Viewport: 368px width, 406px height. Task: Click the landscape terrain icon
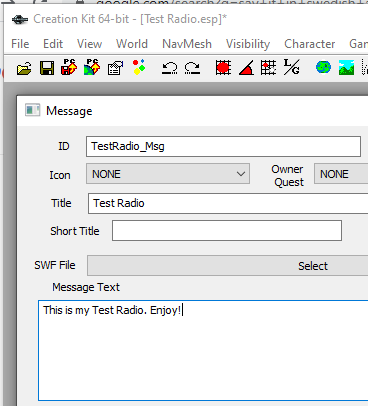click(346, 68)
